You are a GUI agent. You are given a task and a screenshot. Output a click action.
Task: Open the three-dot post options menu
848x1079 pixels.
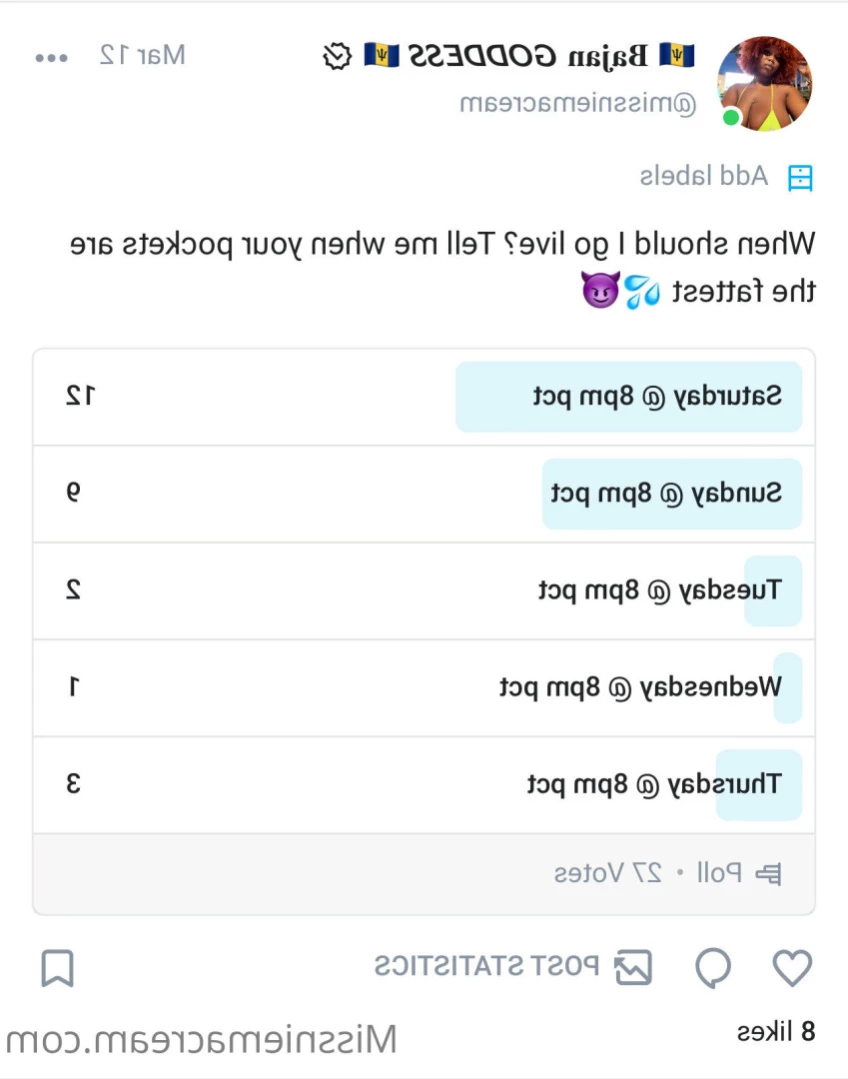pos(52,58)
